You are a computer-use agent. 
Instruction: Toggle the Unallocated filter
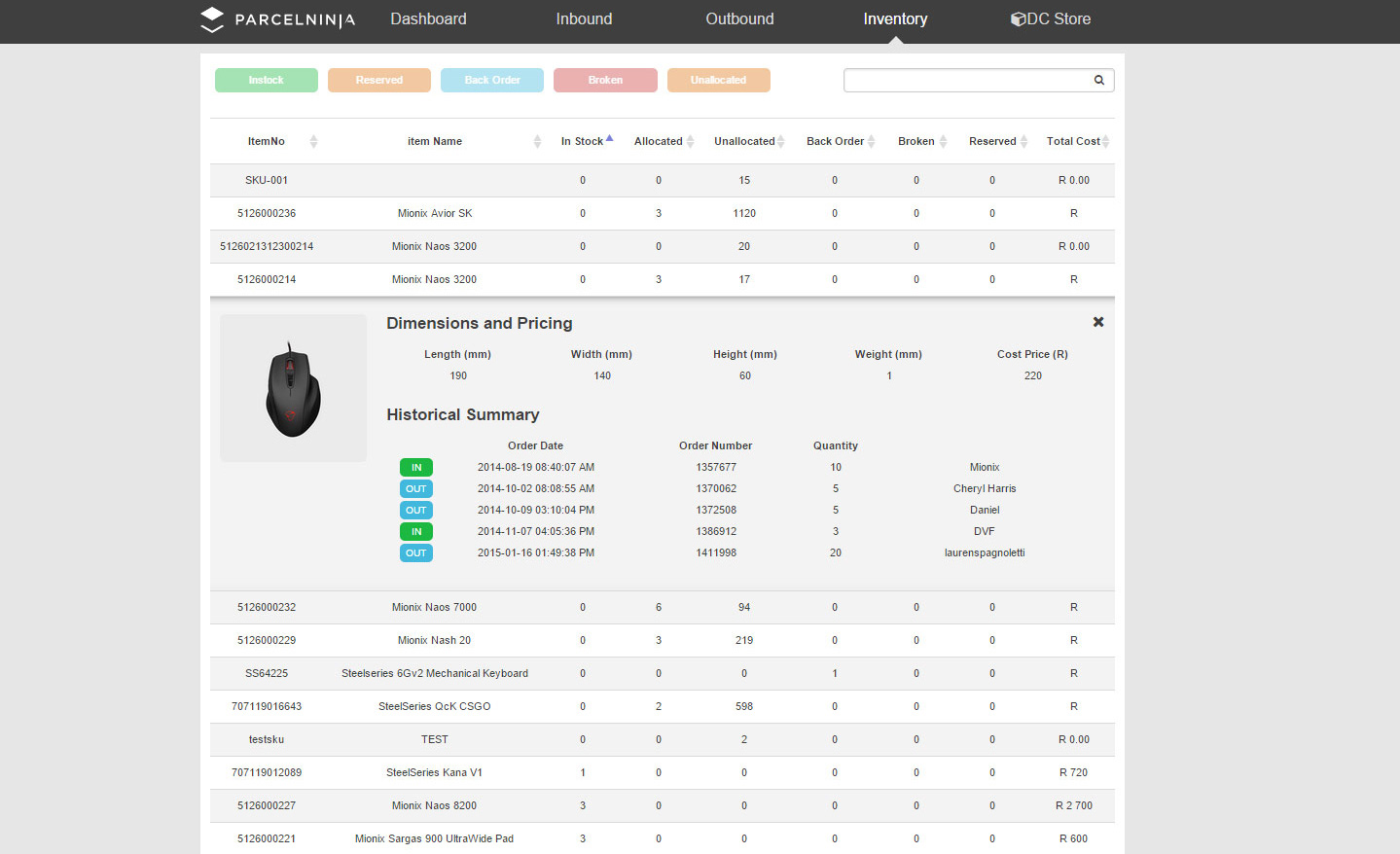click(x=719, y=80)
